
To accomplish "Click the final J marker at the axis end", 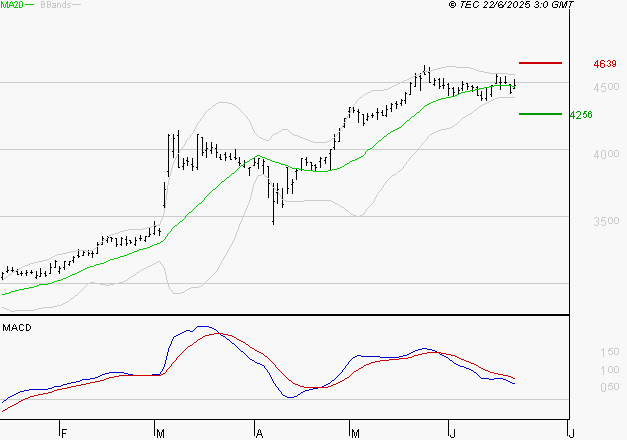I will [572, 433].
